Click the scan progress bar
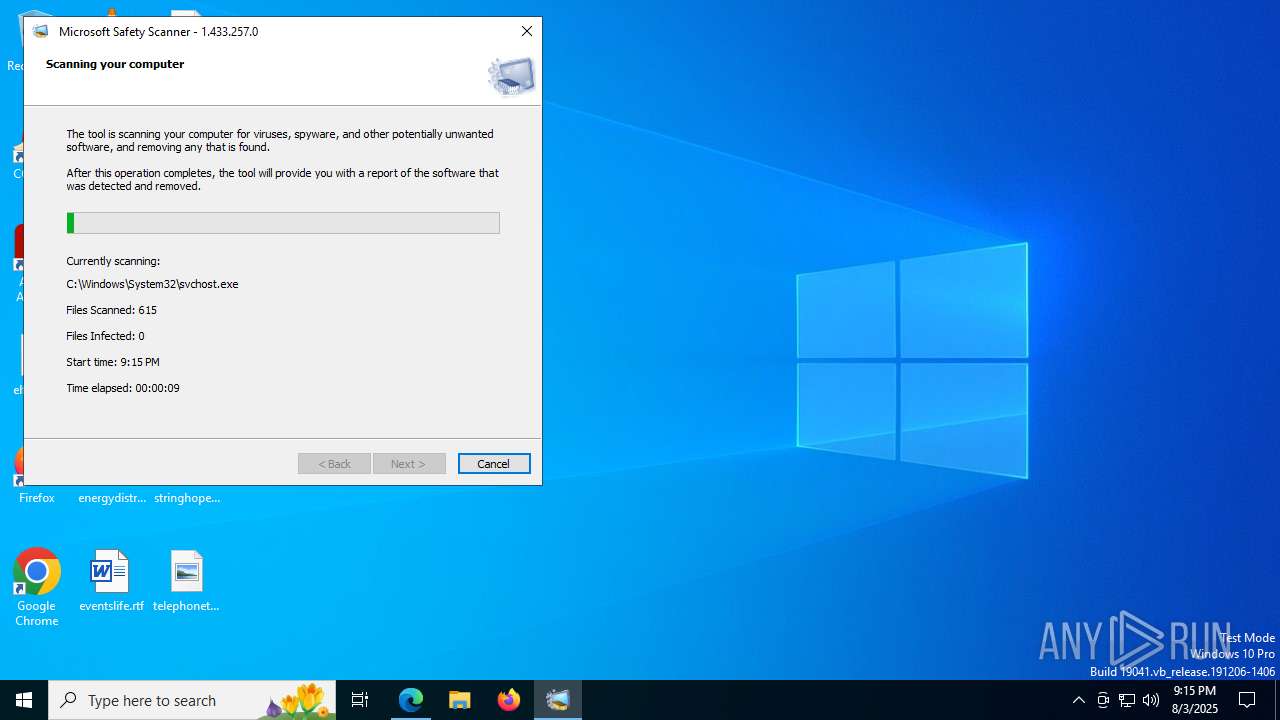 point(283,223)
